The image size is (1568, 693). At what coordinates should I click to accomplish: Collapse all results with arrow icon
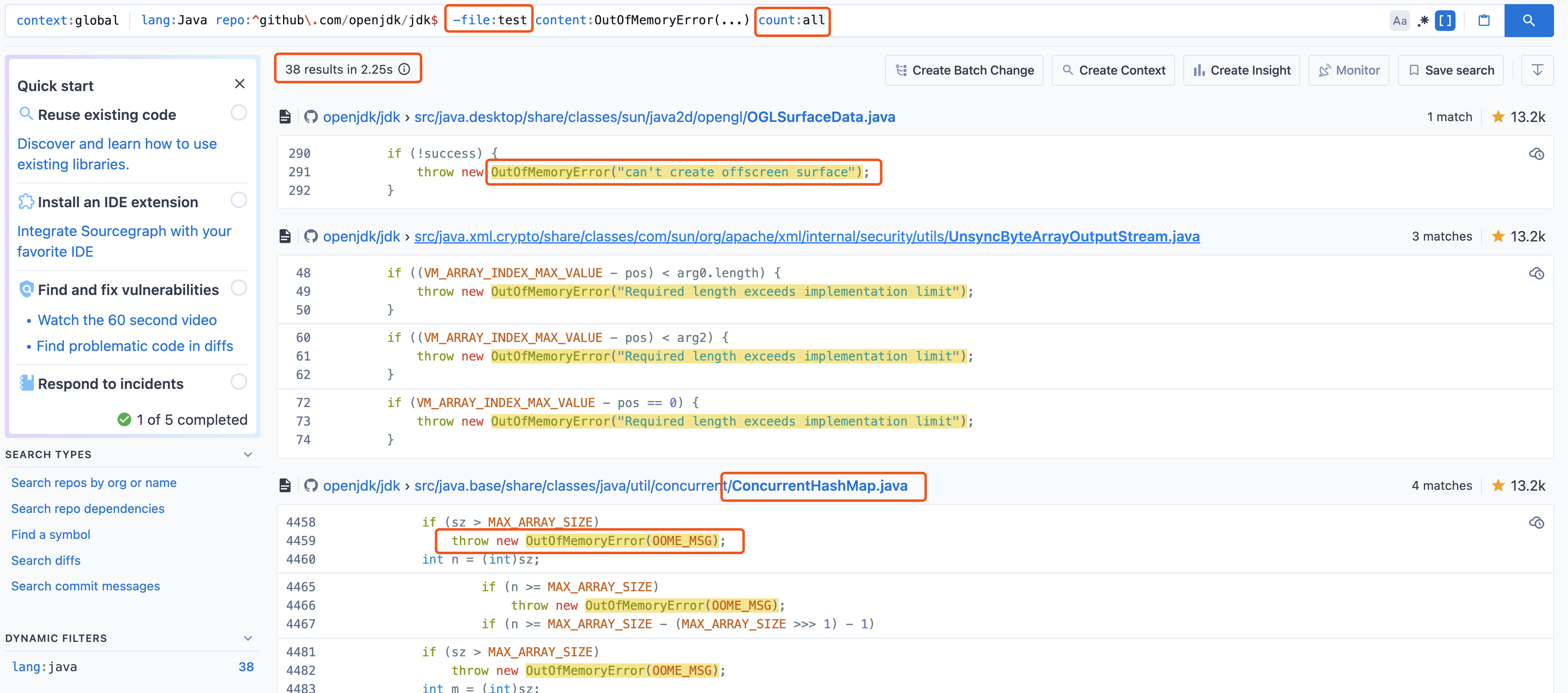point(1537,70)
